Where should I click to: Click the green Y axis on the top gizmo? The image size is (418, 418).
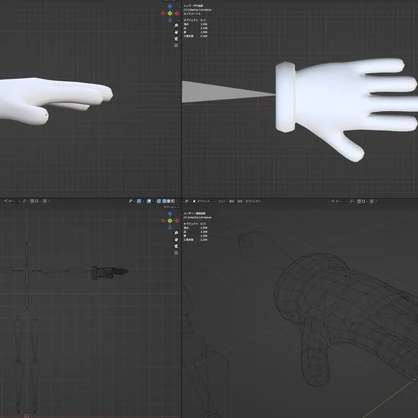[x=170, y=13]
